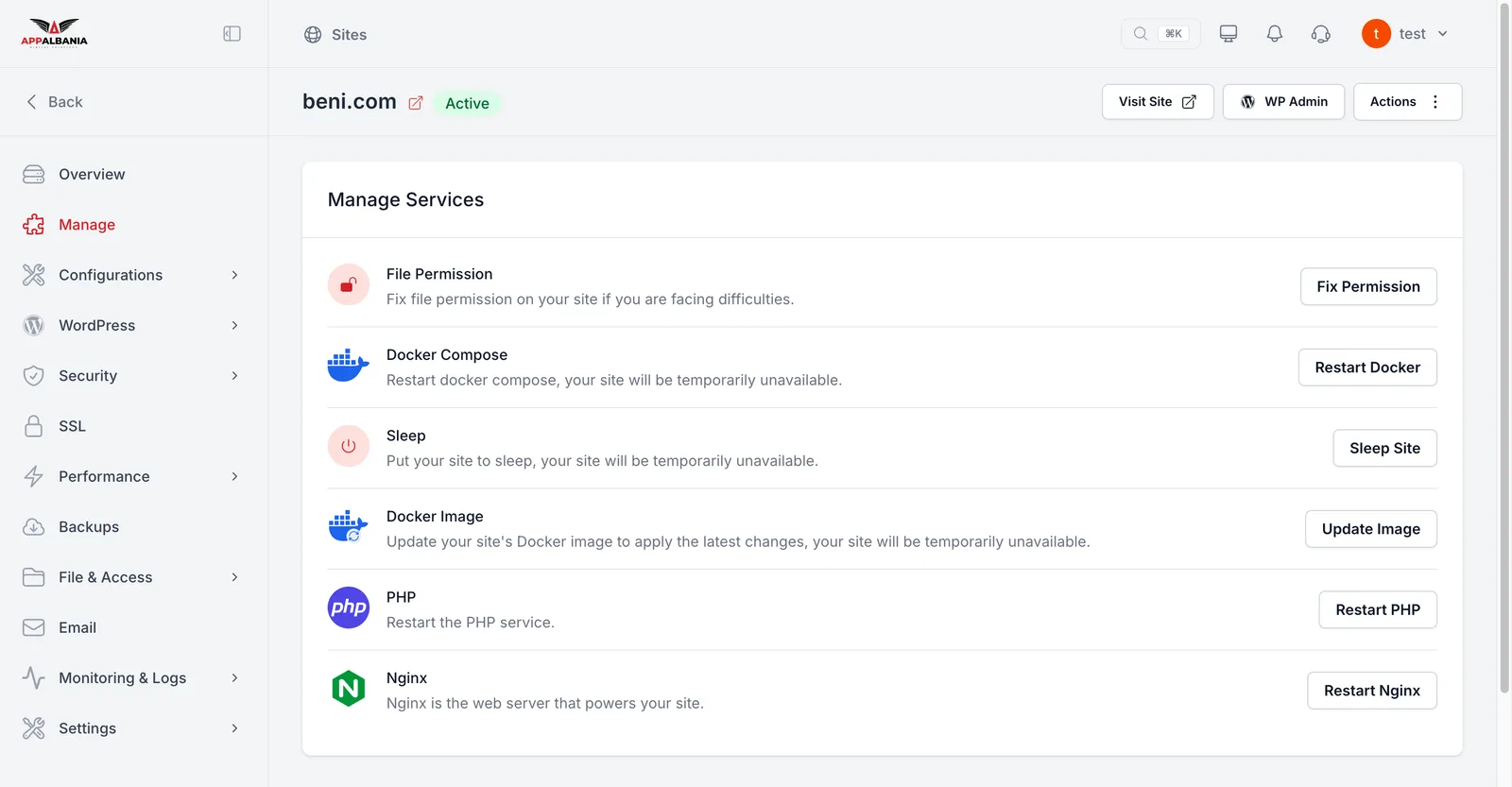Screen dimensions: 1512x787
Task: Click the Visit Site button
Action: (1158, 102)
